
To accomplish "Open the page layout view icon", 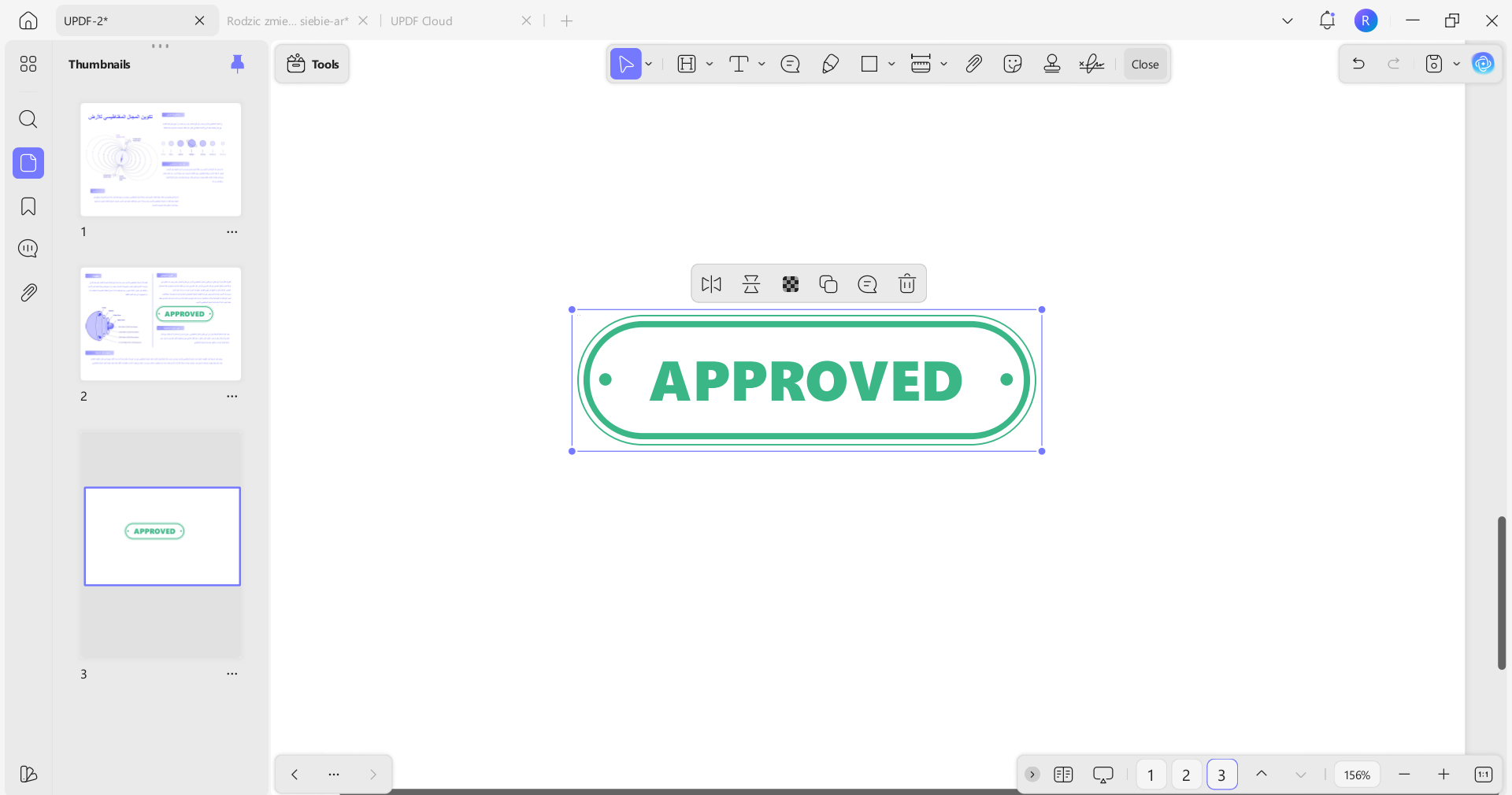I will 1063,775.
